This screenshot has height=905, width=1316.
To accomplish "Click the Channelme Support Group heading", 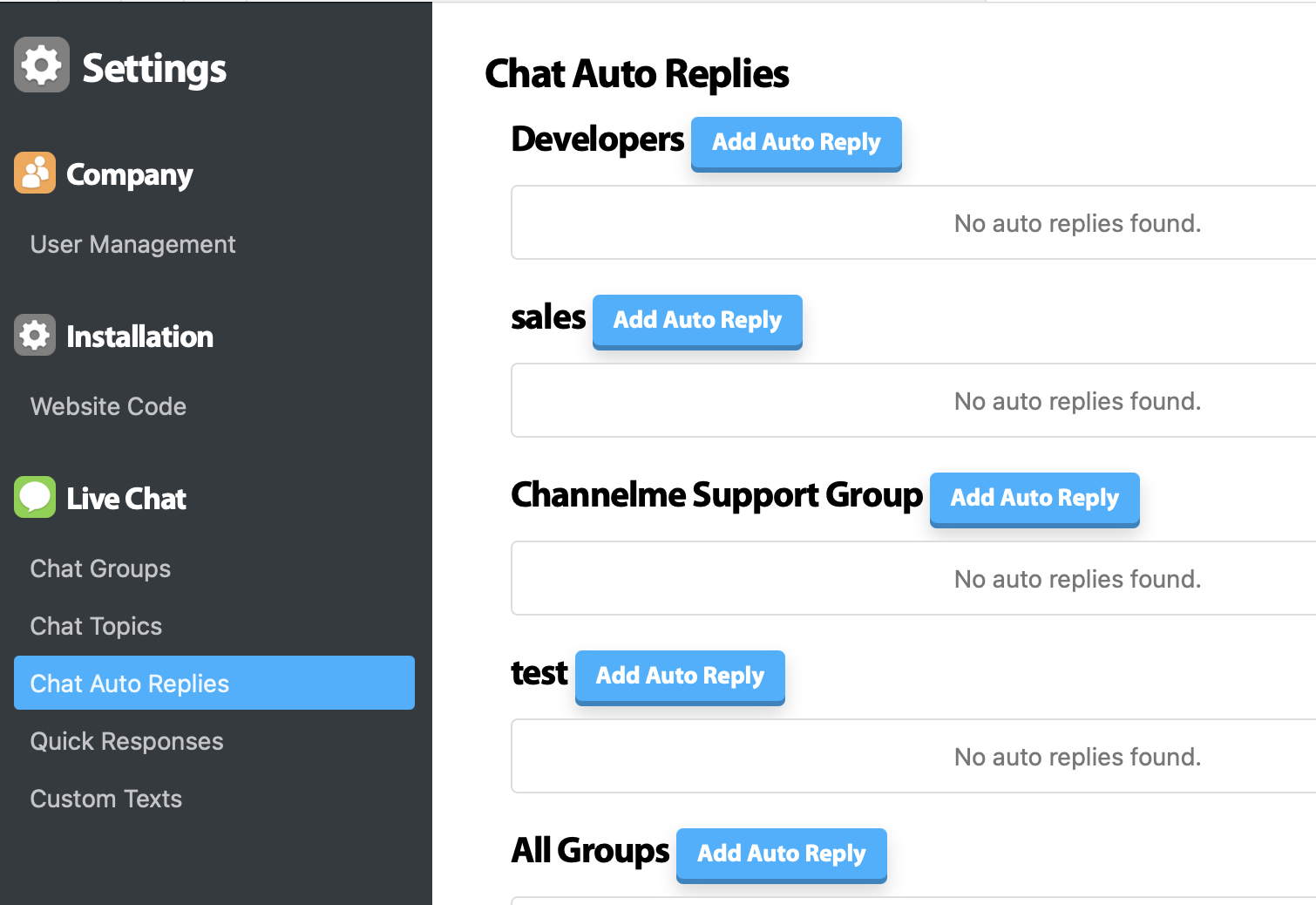I will pos(716,495).
